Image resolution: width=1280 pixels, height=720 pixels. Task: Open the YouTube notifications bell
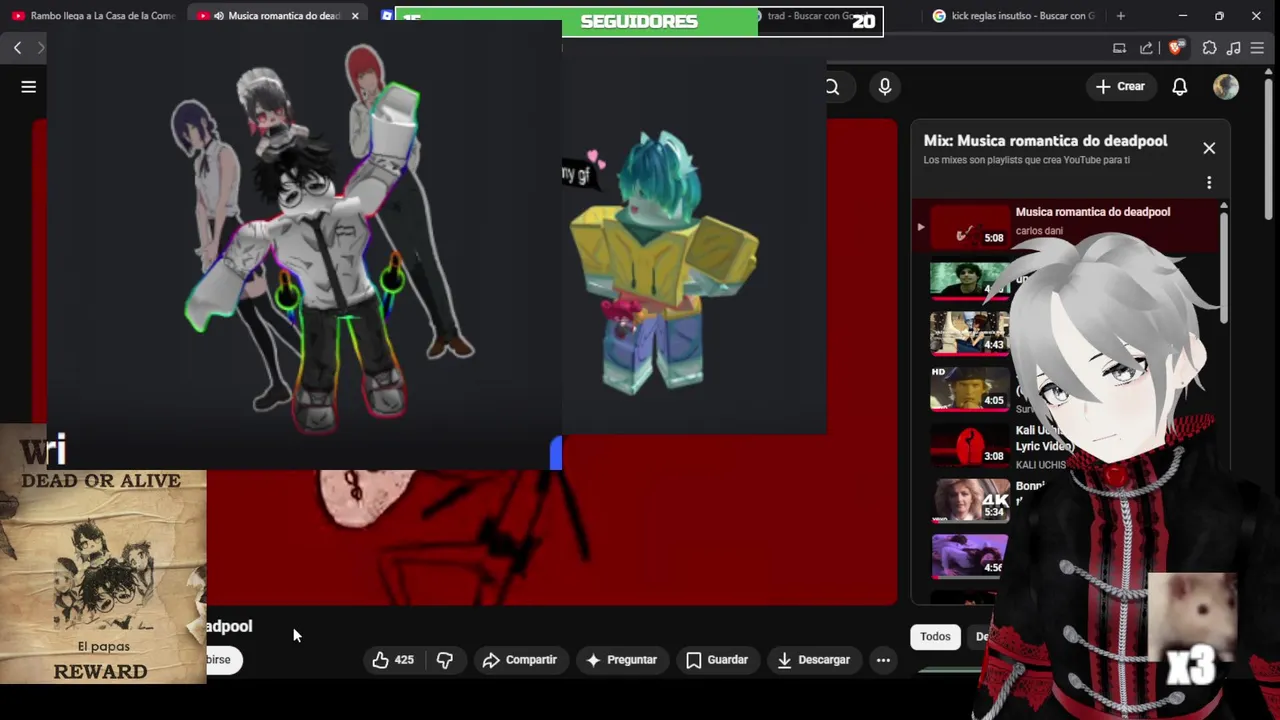pyautogui.click(x=1180, y=87)
